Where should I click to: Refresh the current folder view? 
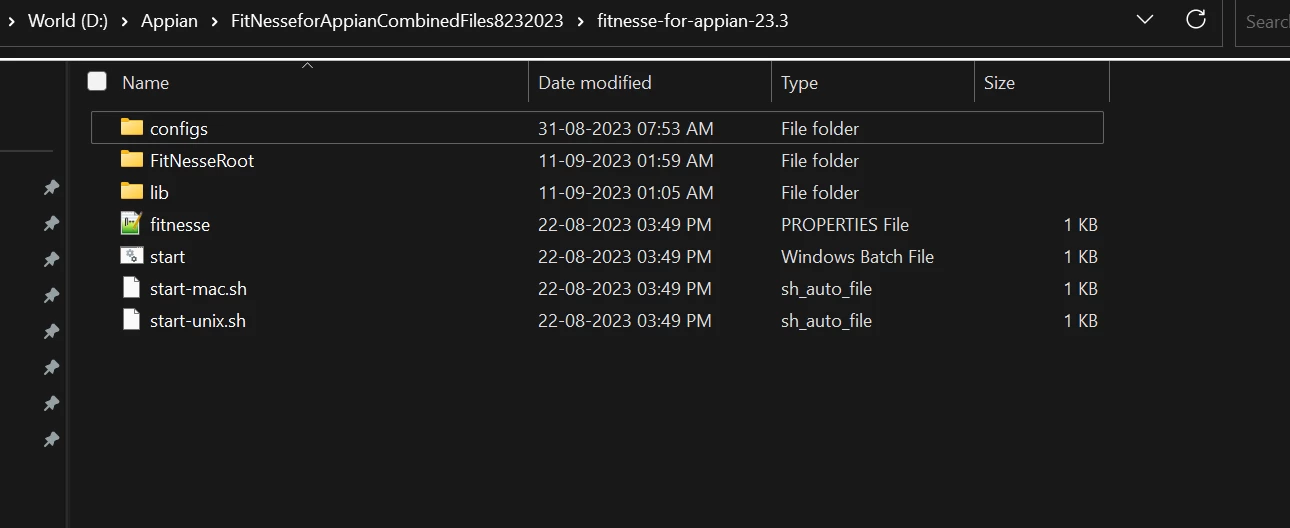pyautogui.click(x=1195, y=19)
